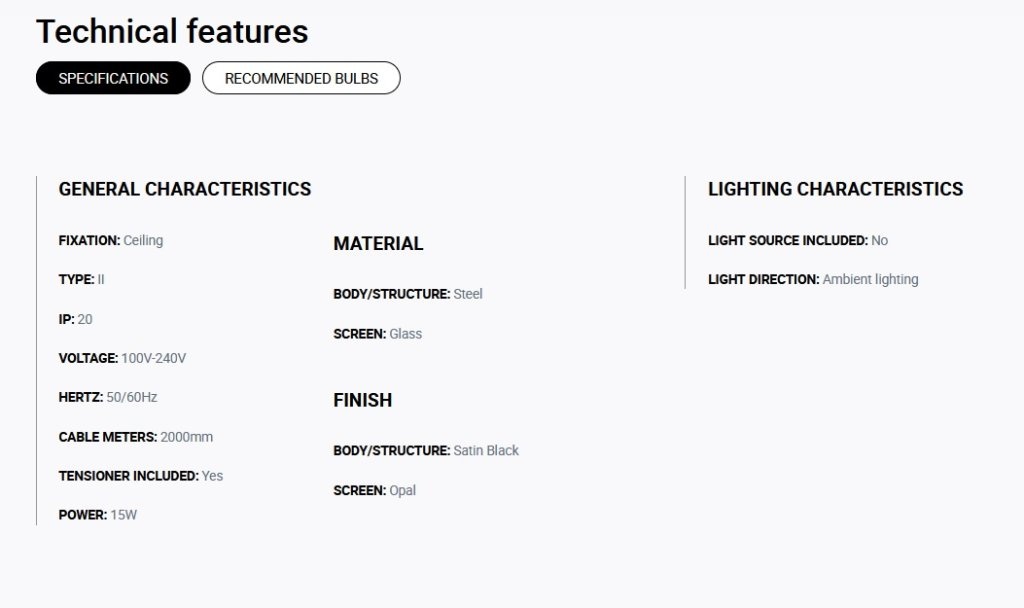Click the Cable Meters 2000mm entry
Viewport: 1024px width, 608px height.
[x=136, y=437]
